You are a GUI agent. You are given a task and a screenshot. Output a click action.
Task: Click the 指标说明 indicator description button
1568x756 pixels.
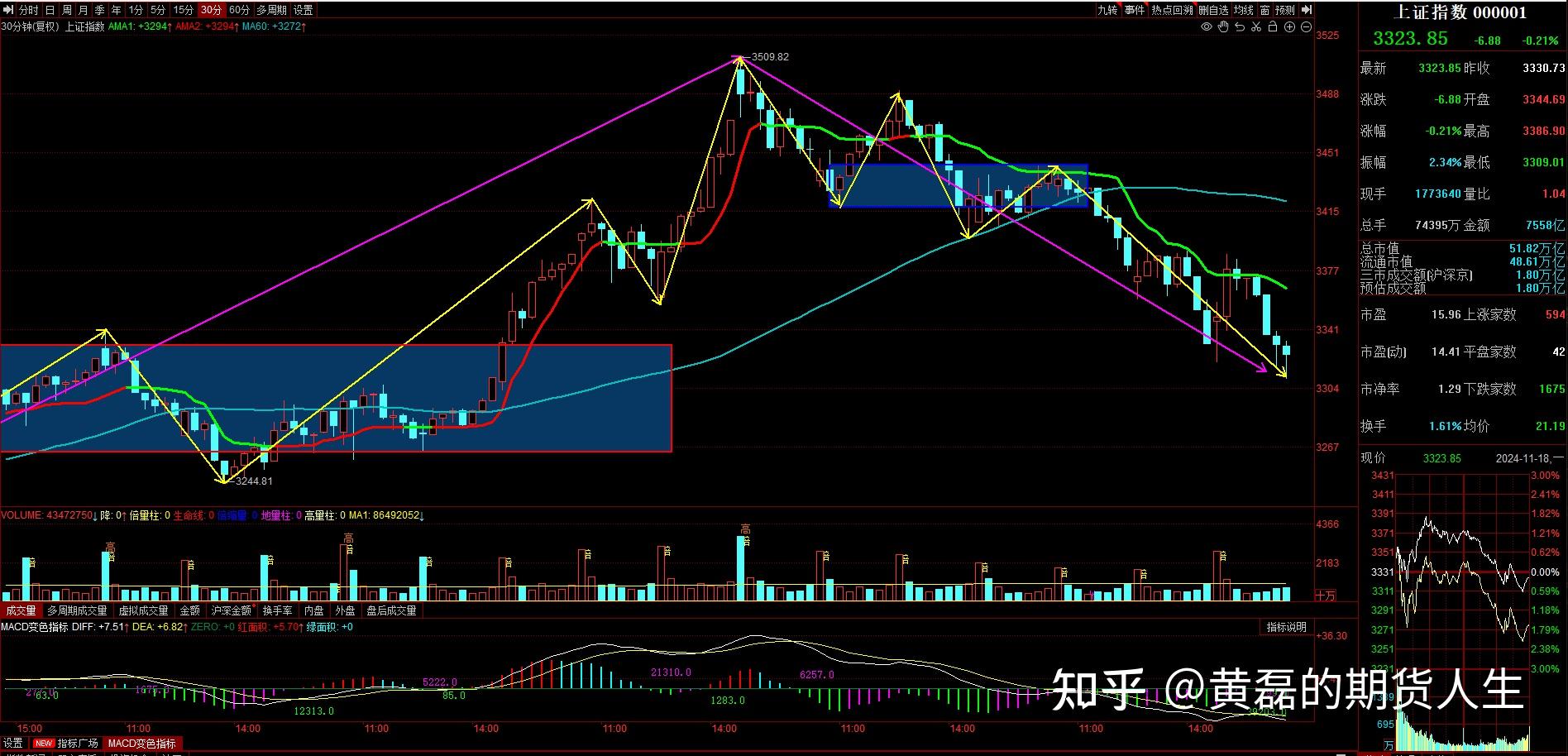pyautogui.click(x=1287, y=627)
